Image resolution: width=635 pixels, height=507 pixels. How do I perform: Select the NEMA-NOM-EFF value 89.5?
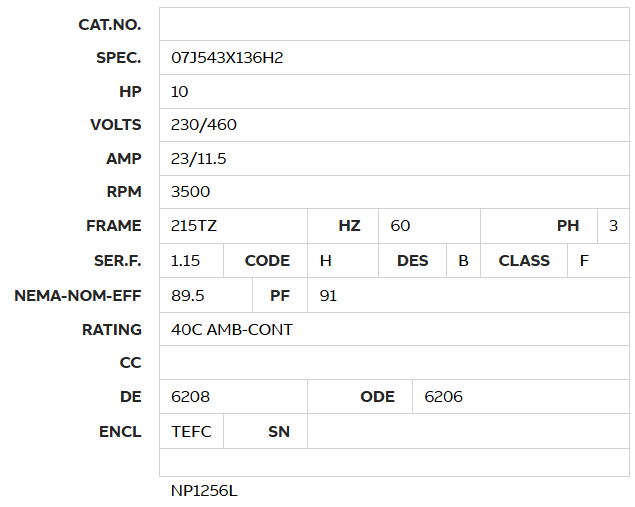(188, 296)
